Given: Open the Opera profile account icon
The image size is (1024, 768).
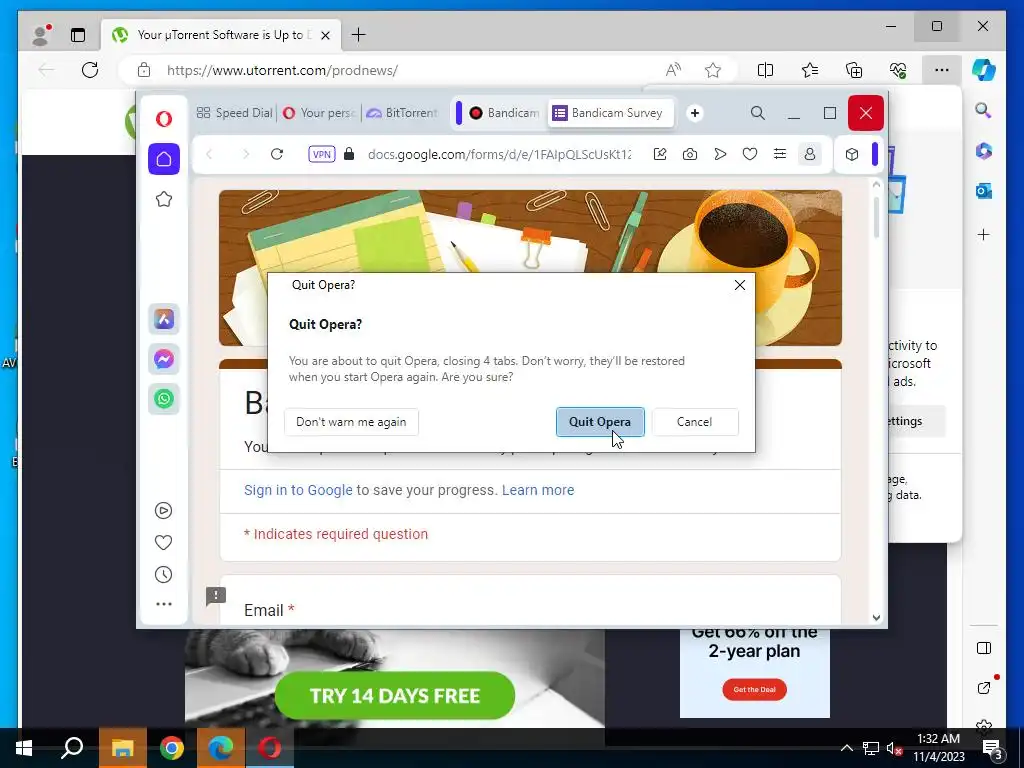Looking at the screenshot, I should tap(810, 154).
